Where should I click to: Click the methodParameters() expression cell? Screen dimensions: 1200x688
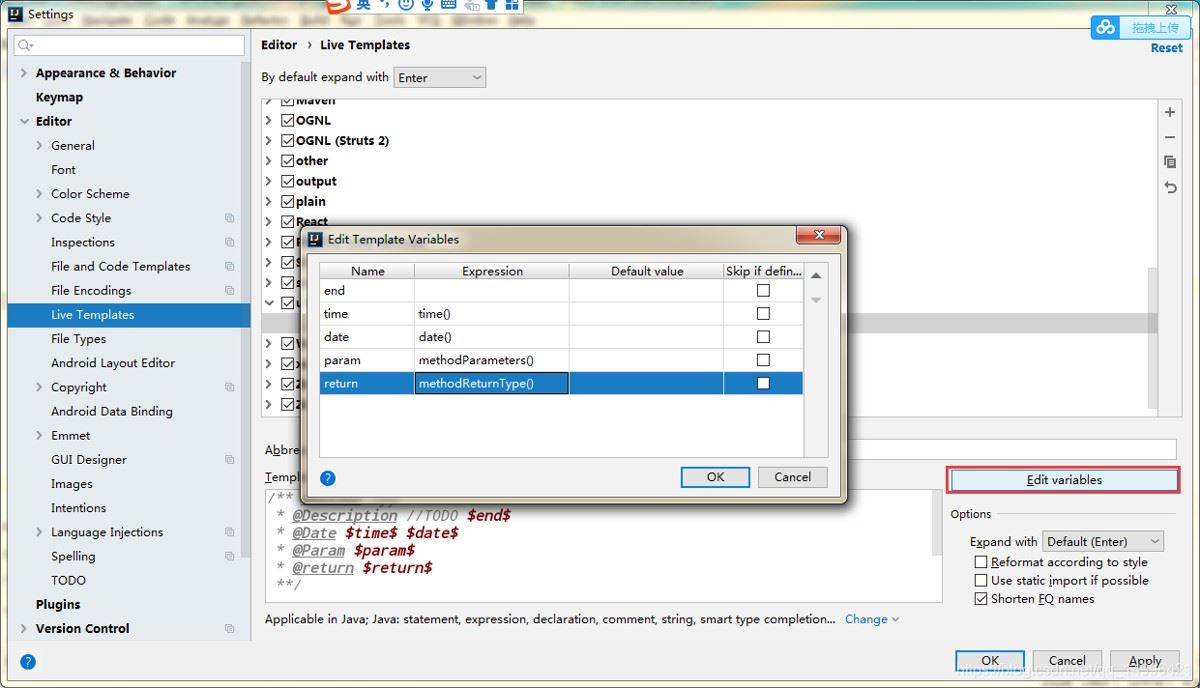pos(491,360)
